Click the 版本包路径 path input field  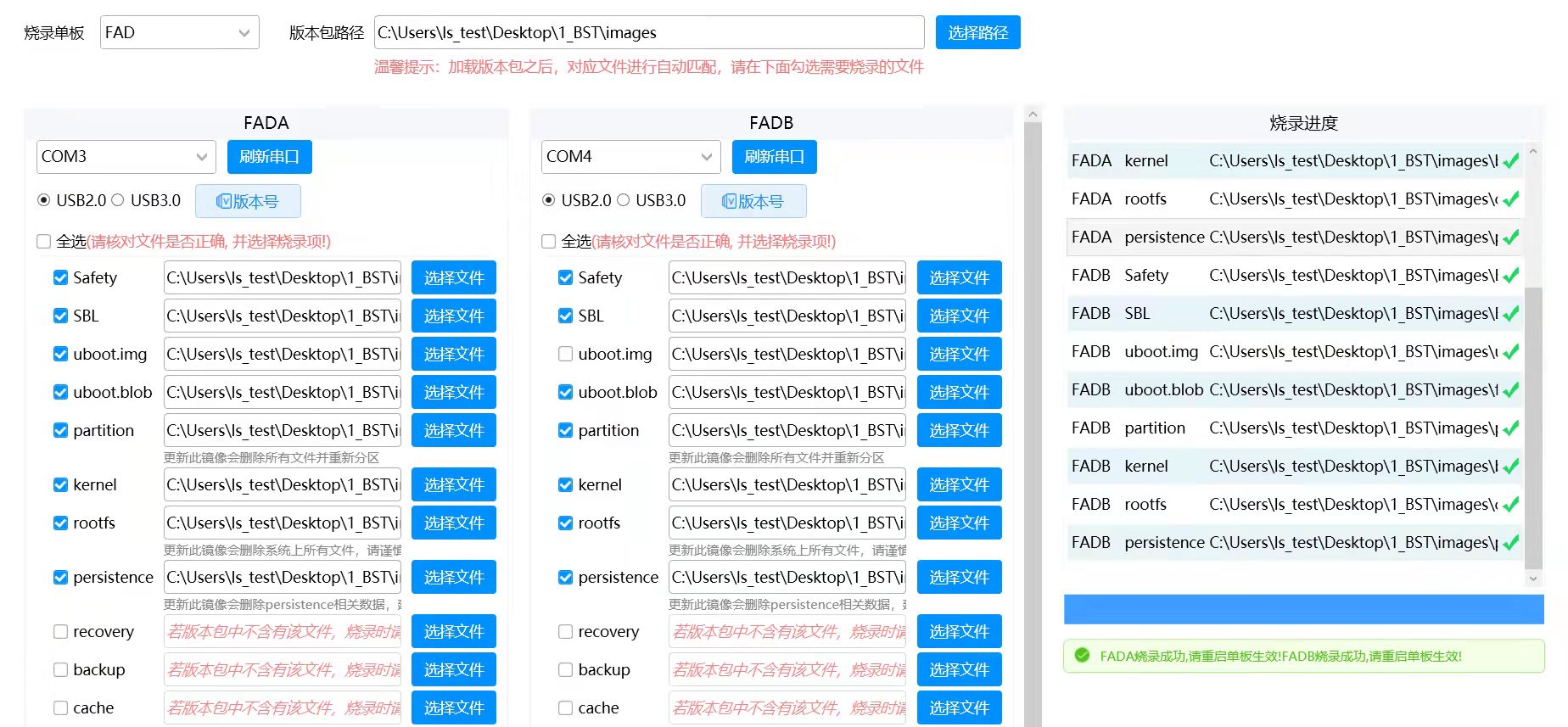649,33
